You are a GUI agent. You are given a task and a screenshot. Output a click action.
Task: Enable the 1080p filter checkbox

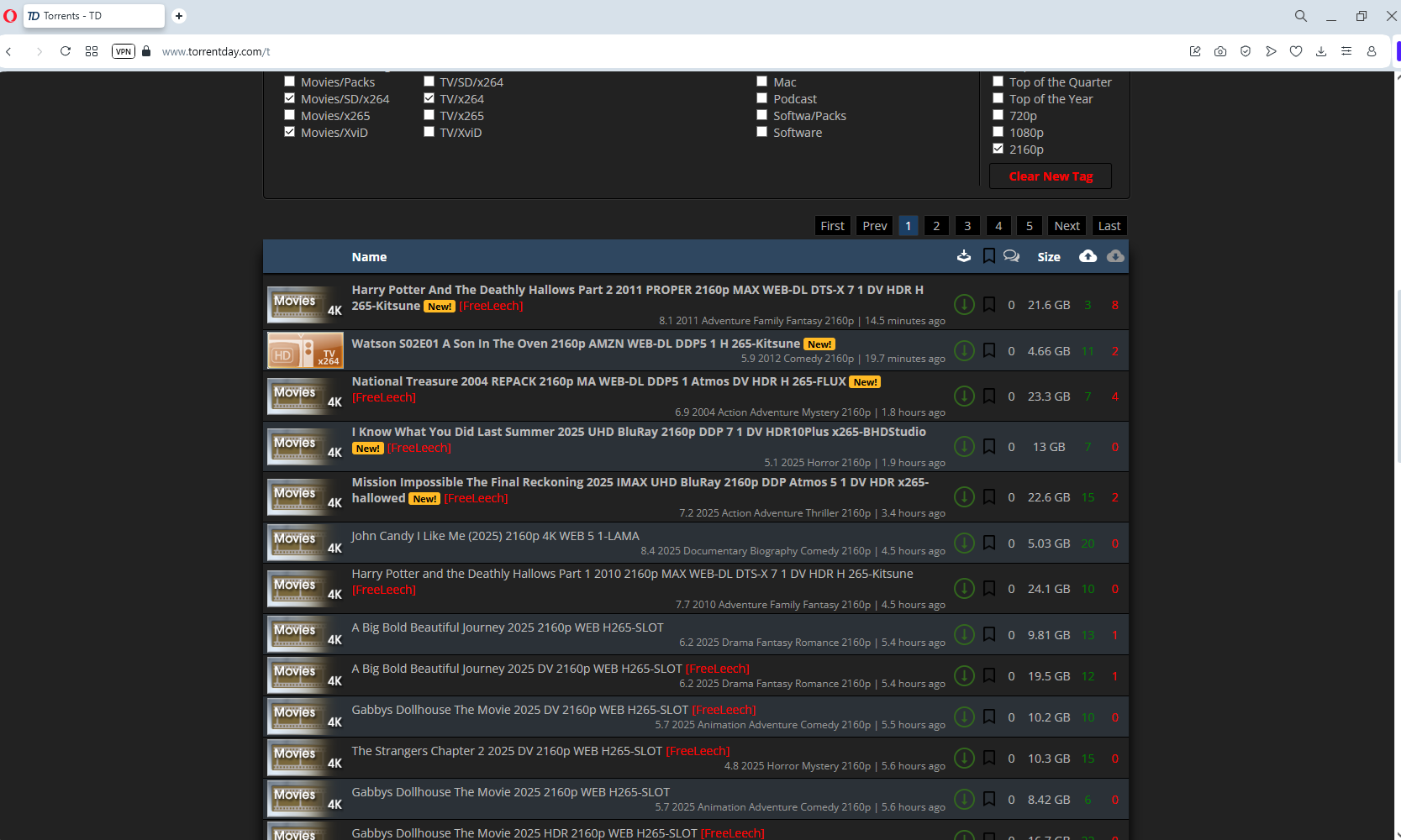[998, 132]
